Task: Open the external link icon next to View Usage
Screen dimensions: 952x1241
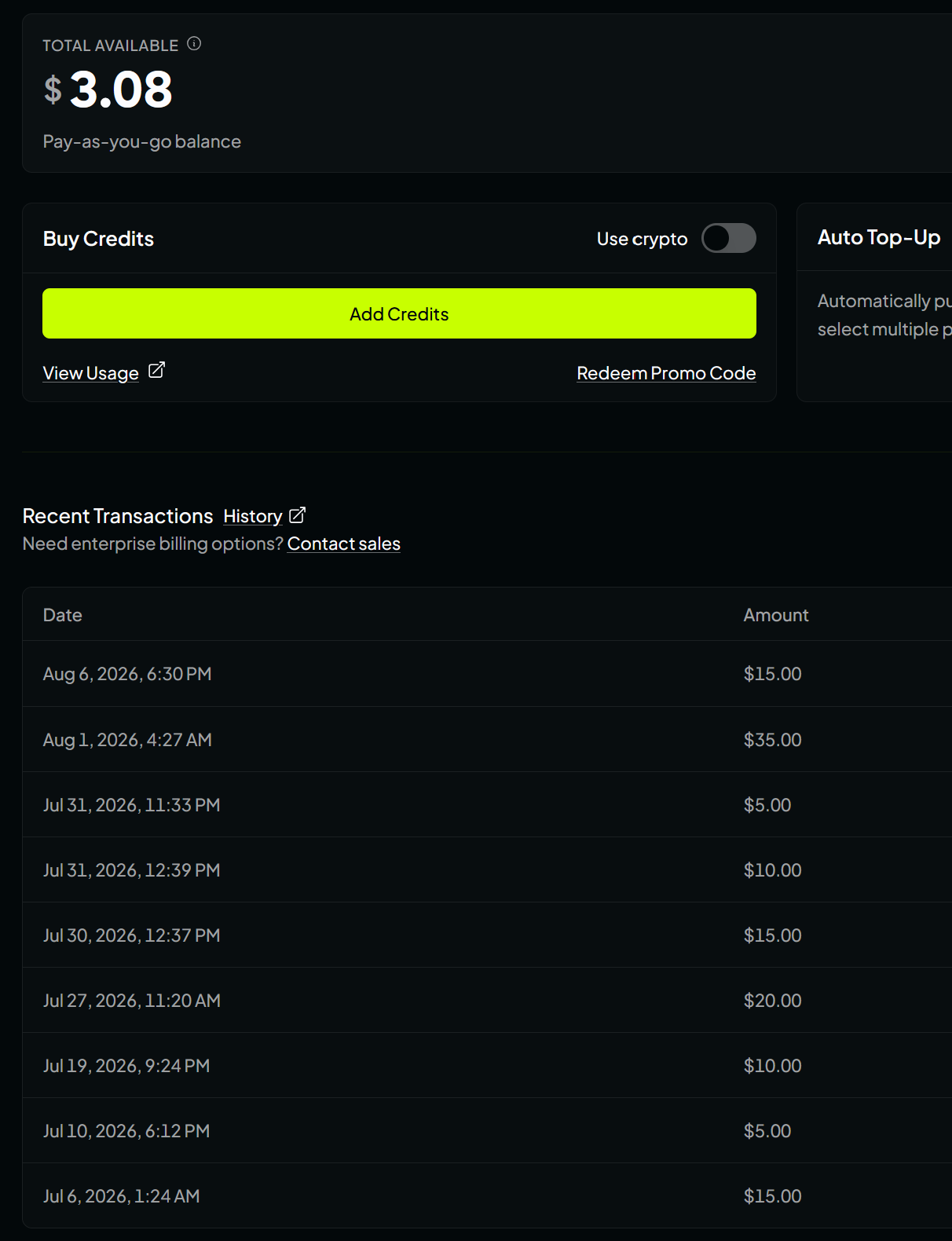Action: point(156,370)
